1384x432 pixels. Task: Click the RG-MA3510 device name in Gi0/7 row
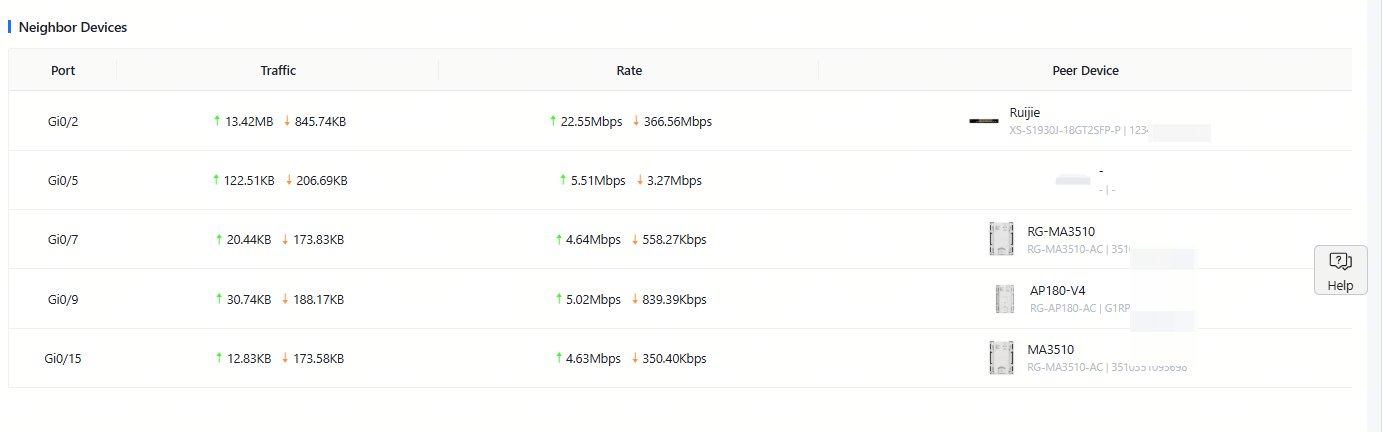(1060, 231)
